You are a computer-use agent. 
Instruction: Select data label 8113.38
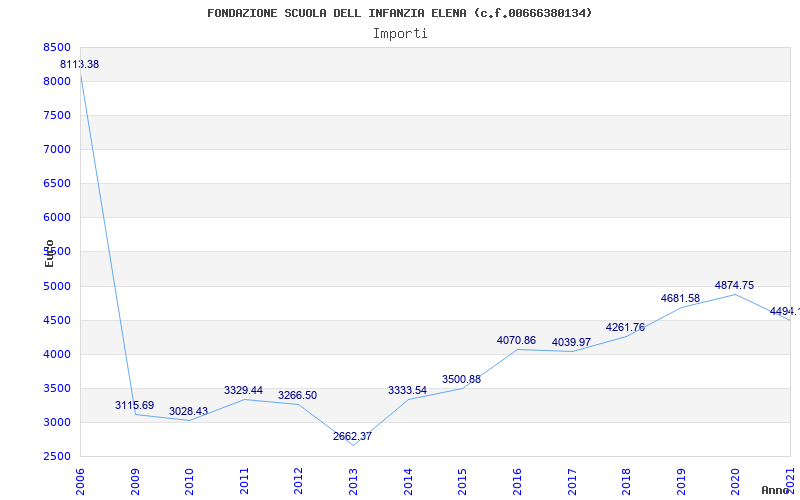point(80,64)
